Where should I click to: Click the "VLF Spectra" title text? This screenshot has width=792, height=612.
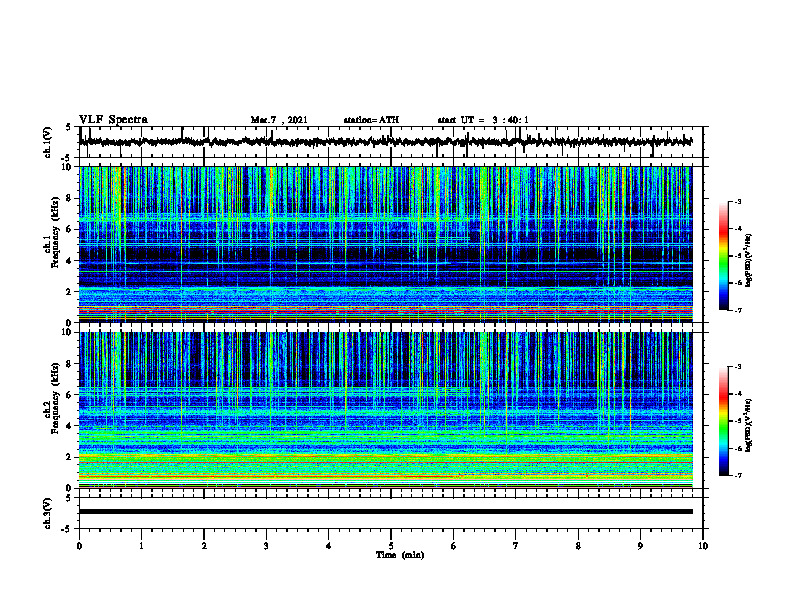113,120
